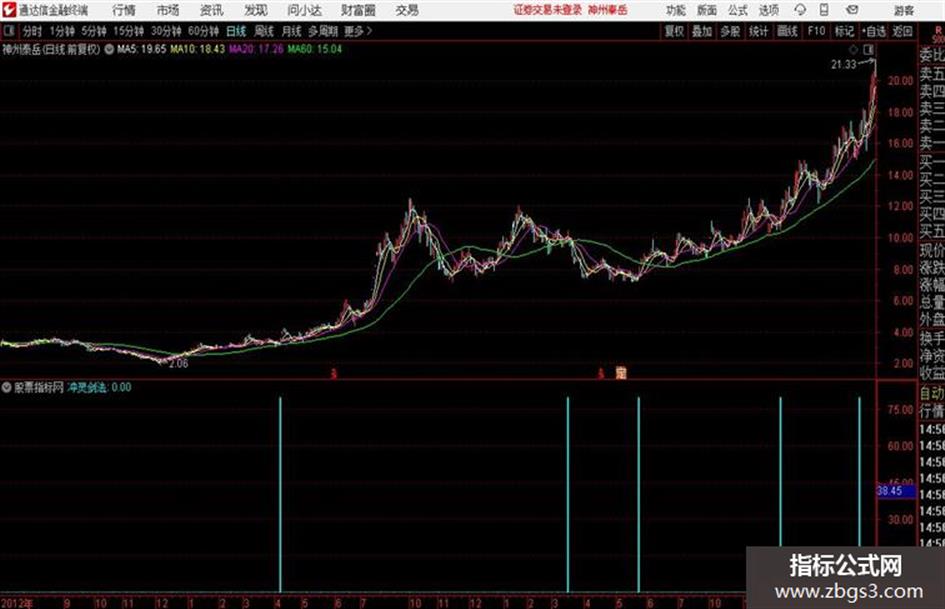Click the 统计 statistics toolbar button
Screen dimensions: 945x609
(x=758, y=31)
